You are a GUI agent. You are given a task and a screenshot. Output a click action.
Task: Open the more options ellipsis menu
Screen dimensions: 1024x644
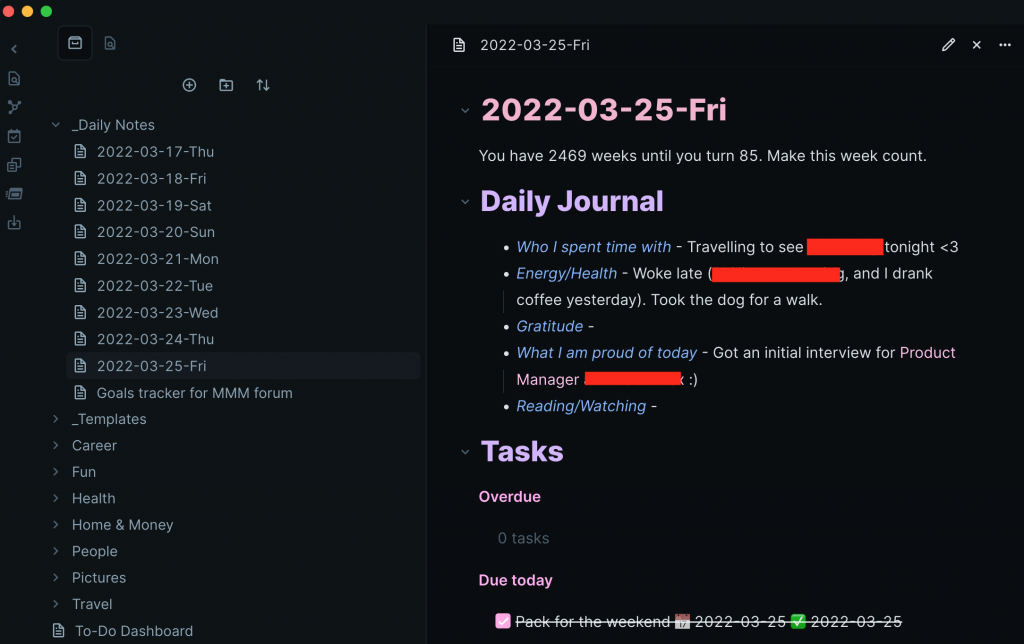(x=1004, y=44)
